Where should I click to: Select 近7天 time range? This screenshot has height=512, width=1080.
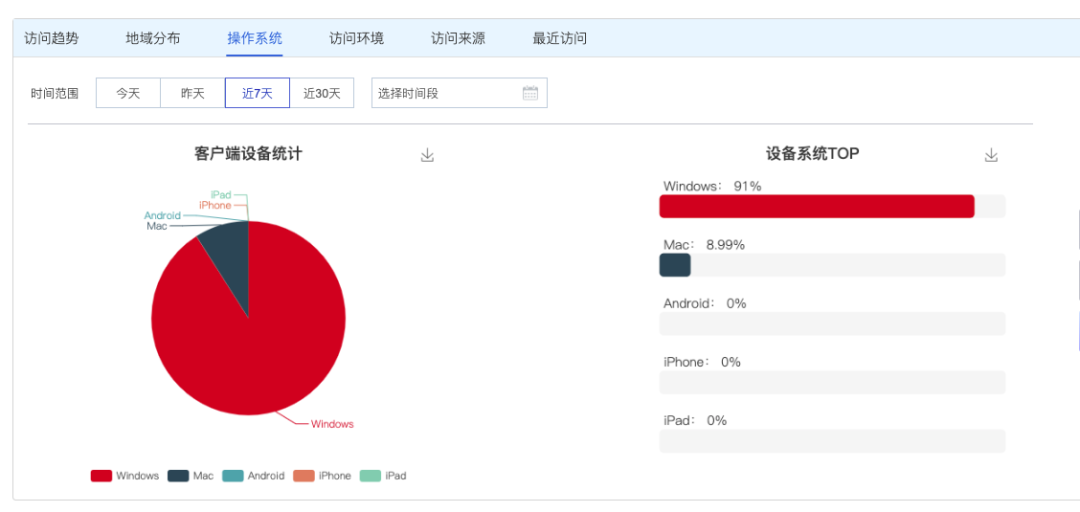click(x=257, y=93)
